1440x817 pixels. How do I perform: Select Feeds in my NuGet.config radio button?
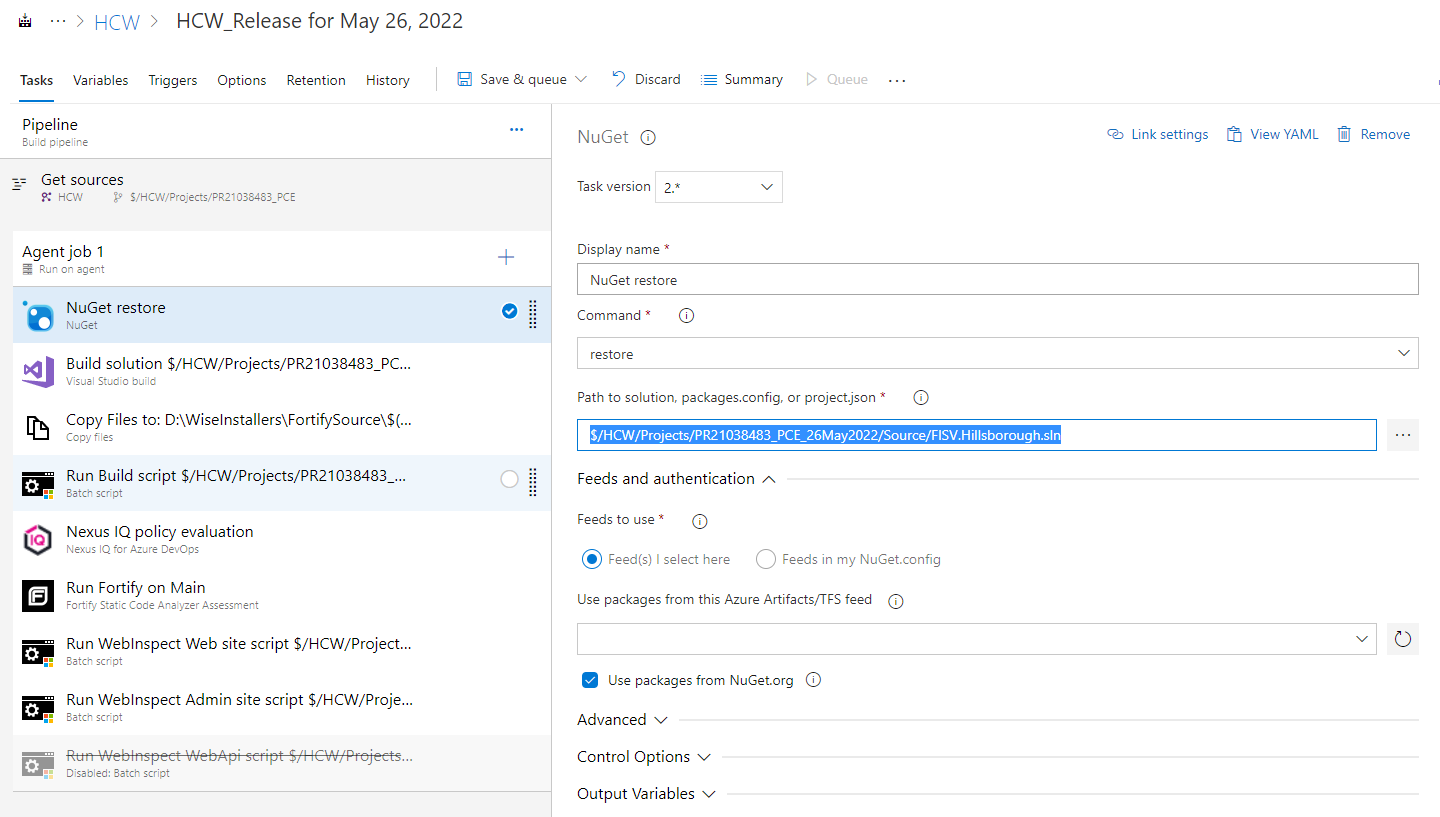pos(766,559)
